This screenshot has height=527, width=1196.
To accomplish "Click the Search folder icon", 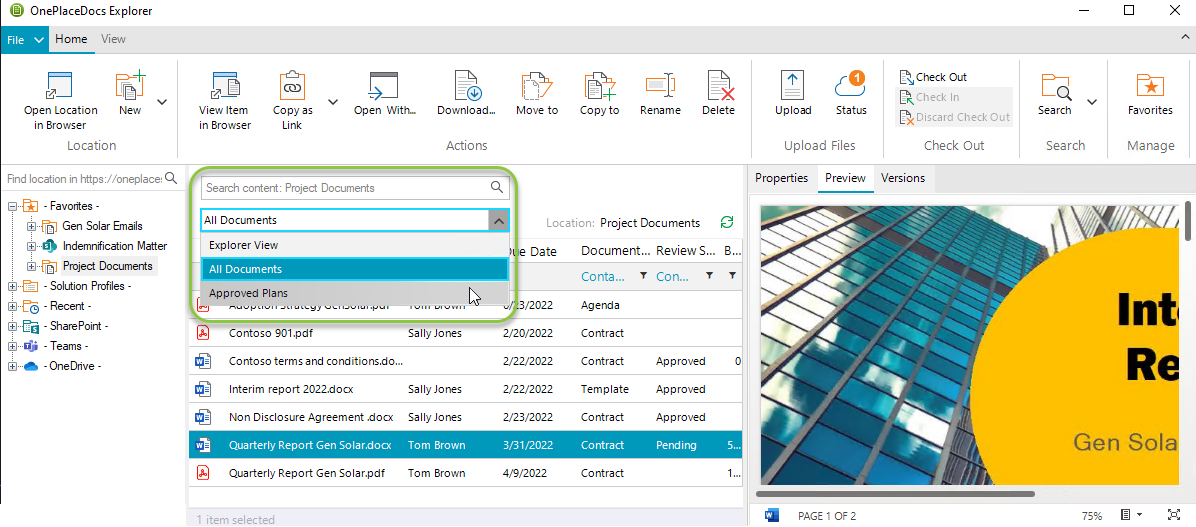I will point(1055,86).
